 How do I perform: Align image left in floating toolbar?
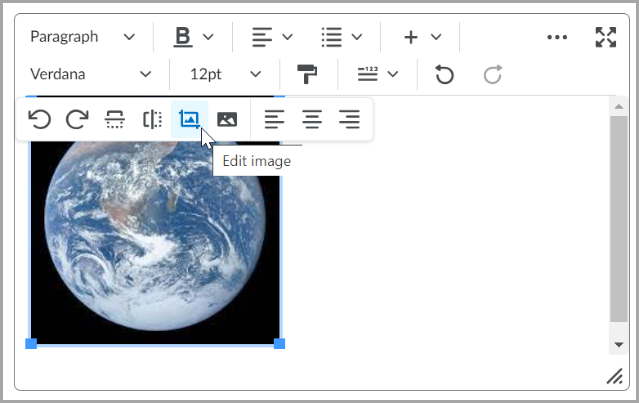click(274, 119)
